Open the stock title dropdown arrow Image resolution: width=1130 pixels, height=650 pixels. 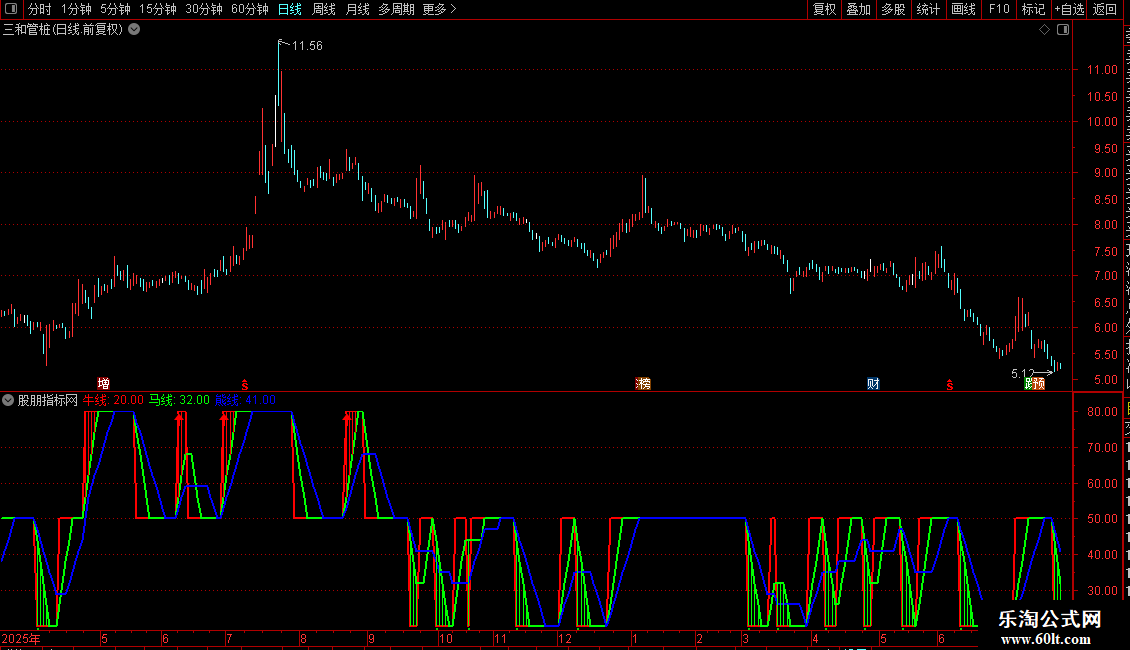[134, 30]
